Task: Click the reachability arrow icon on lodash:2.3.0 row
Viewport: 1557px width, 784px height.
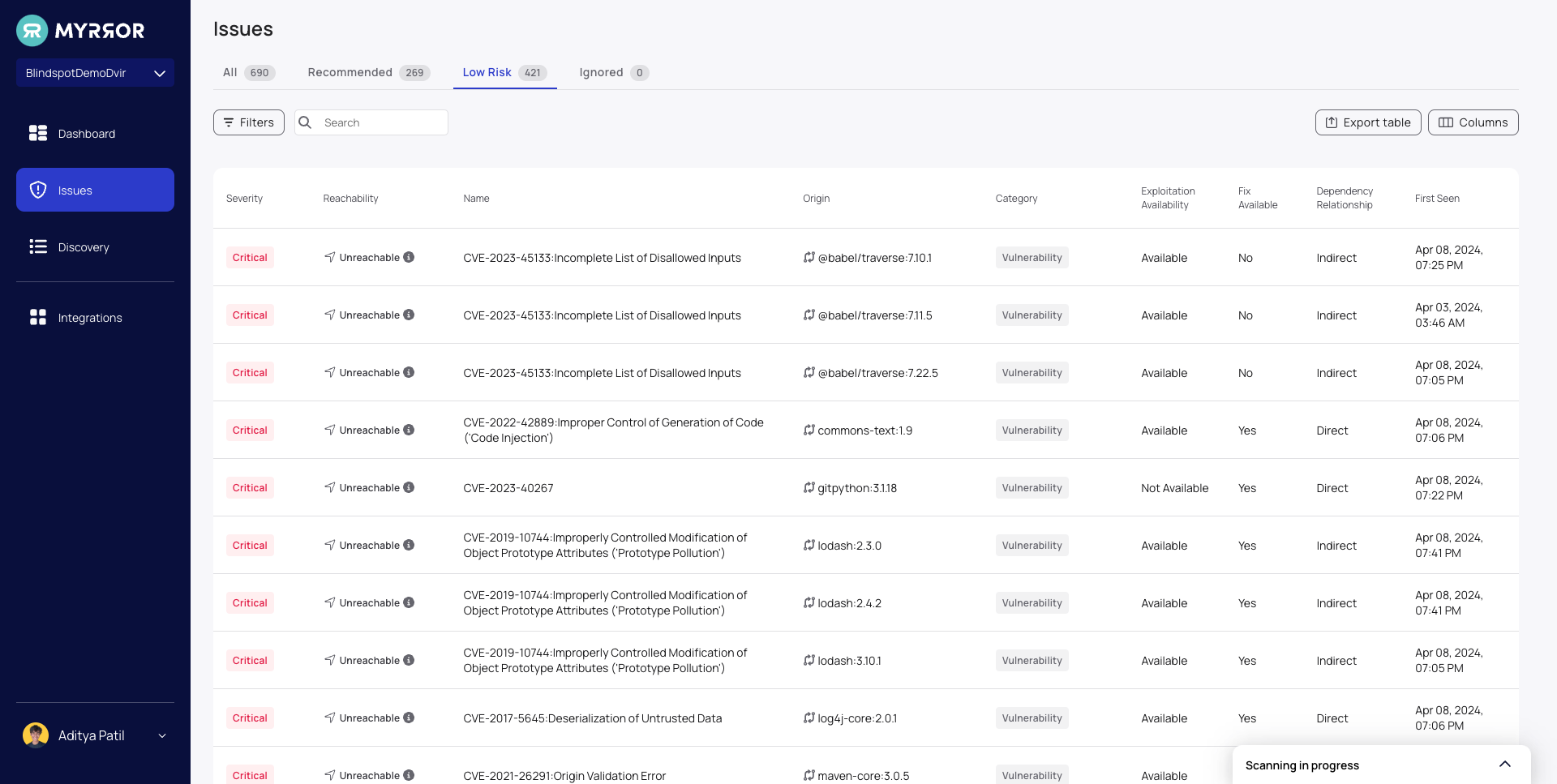Action: [x=330, y=545]
